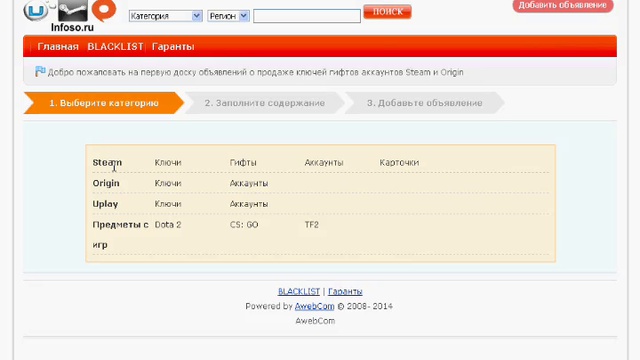This screenshot has height=360, width=640.
Task: Open the Infoso.ru site title
Action: click(x=72, y=27)
